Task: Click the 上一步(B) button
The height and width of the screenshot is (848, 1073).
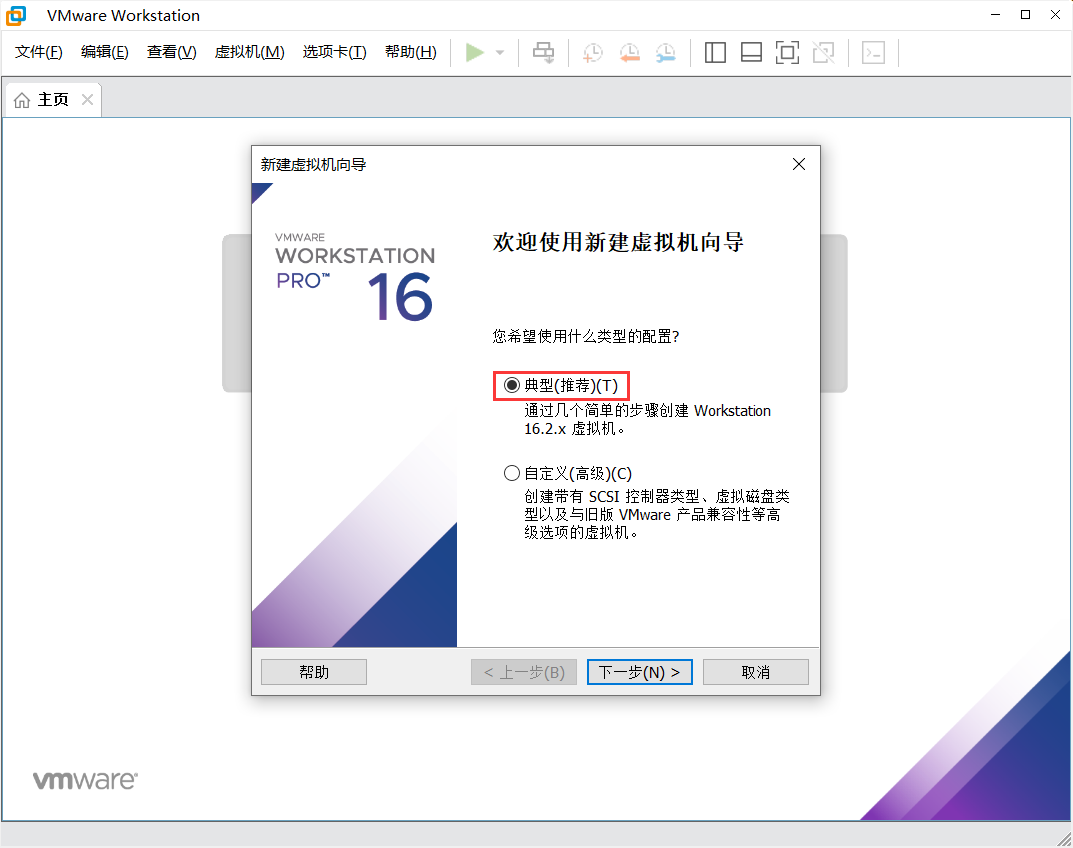Action: (524, 672)
